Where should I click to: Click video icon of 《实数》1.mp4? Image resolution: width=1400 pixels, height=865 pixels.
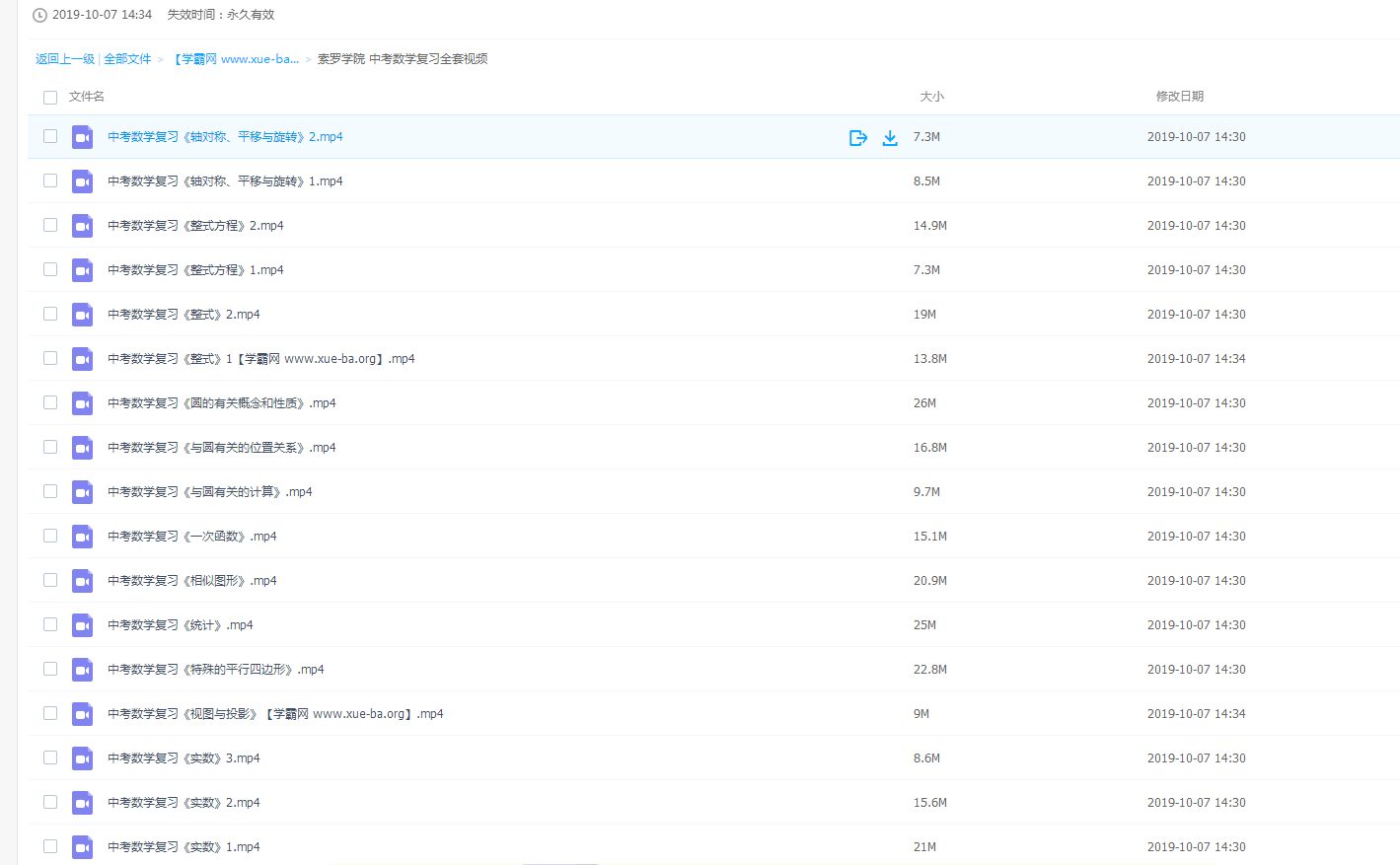(83, 847)
